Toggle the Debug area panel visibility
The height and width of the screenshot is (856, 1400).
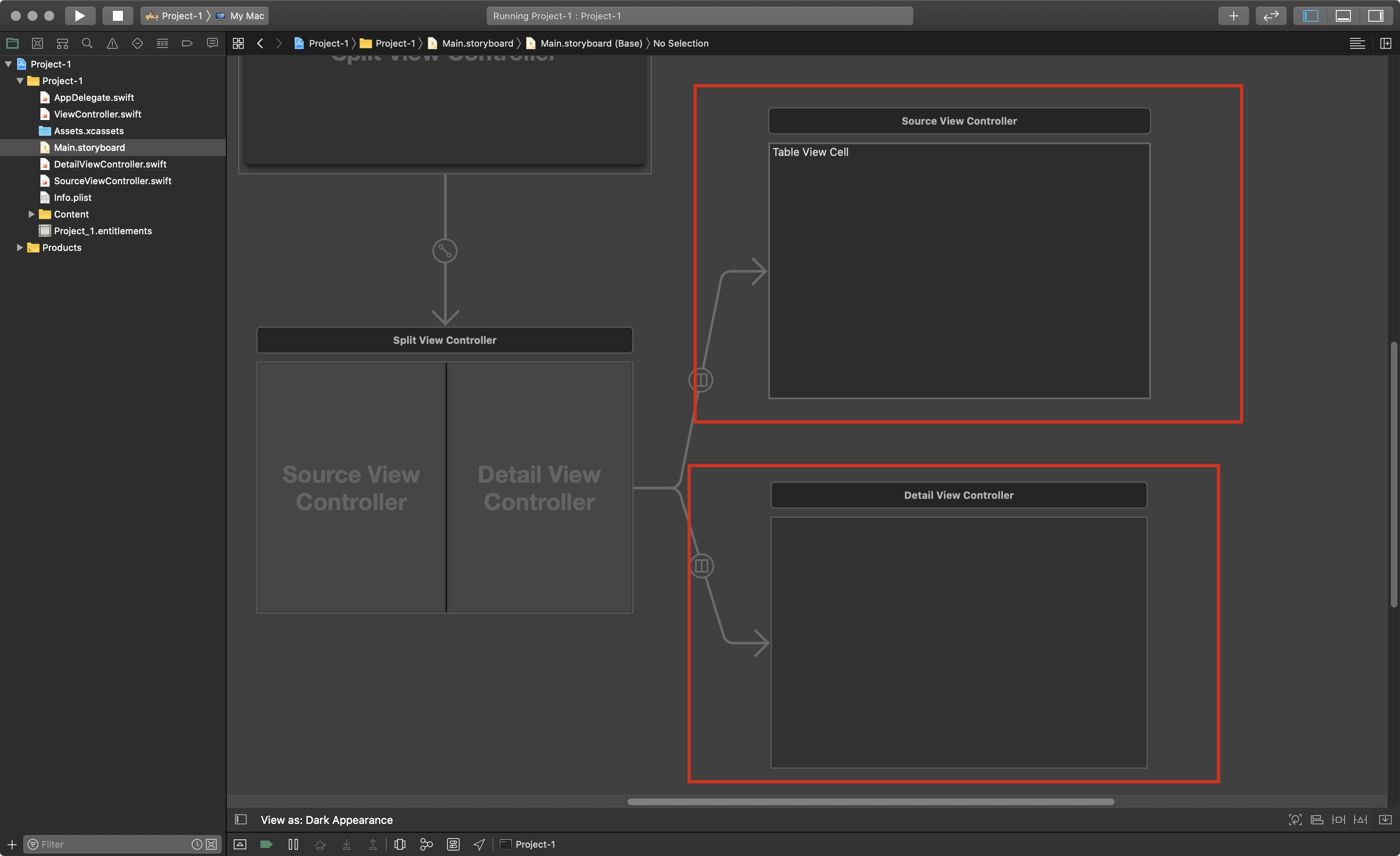(1343, 15)
